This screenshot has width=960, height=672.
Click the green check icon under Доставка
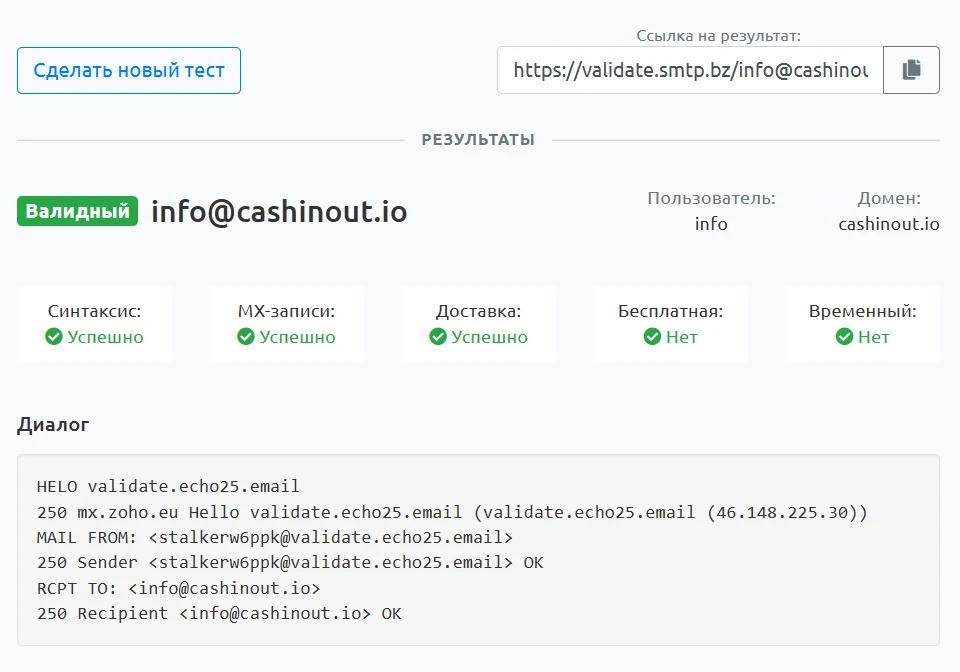(438, 337)
